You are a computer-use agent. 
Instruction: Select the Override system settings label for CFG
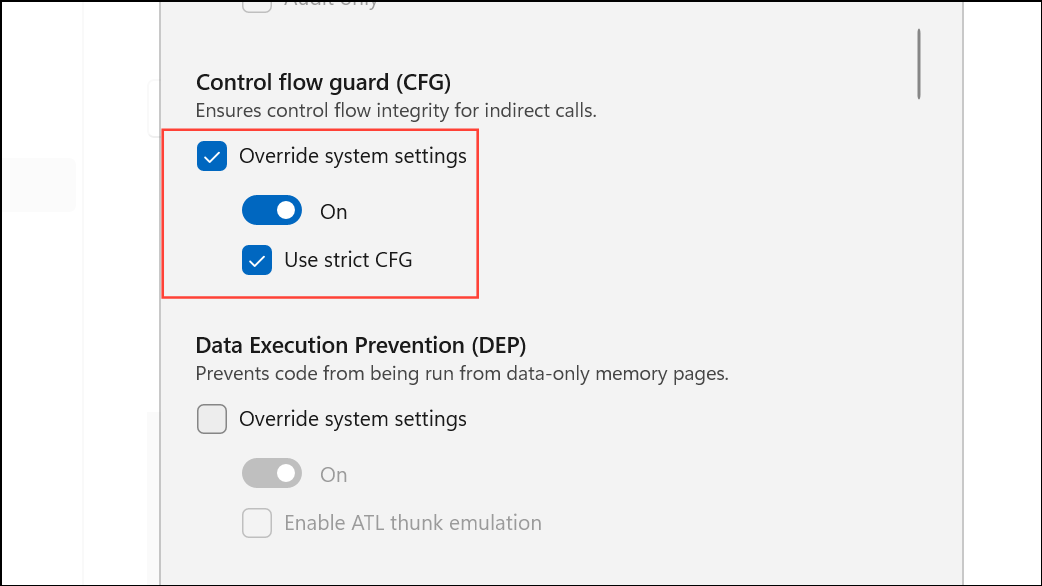[x=352, y=156]
